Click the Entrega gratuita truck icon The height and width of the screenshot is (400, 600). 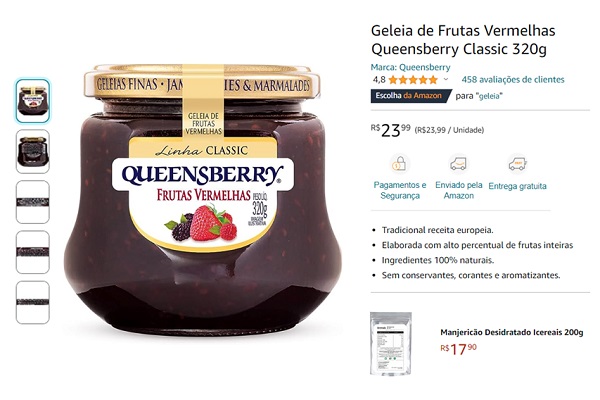tap(517, 164)
